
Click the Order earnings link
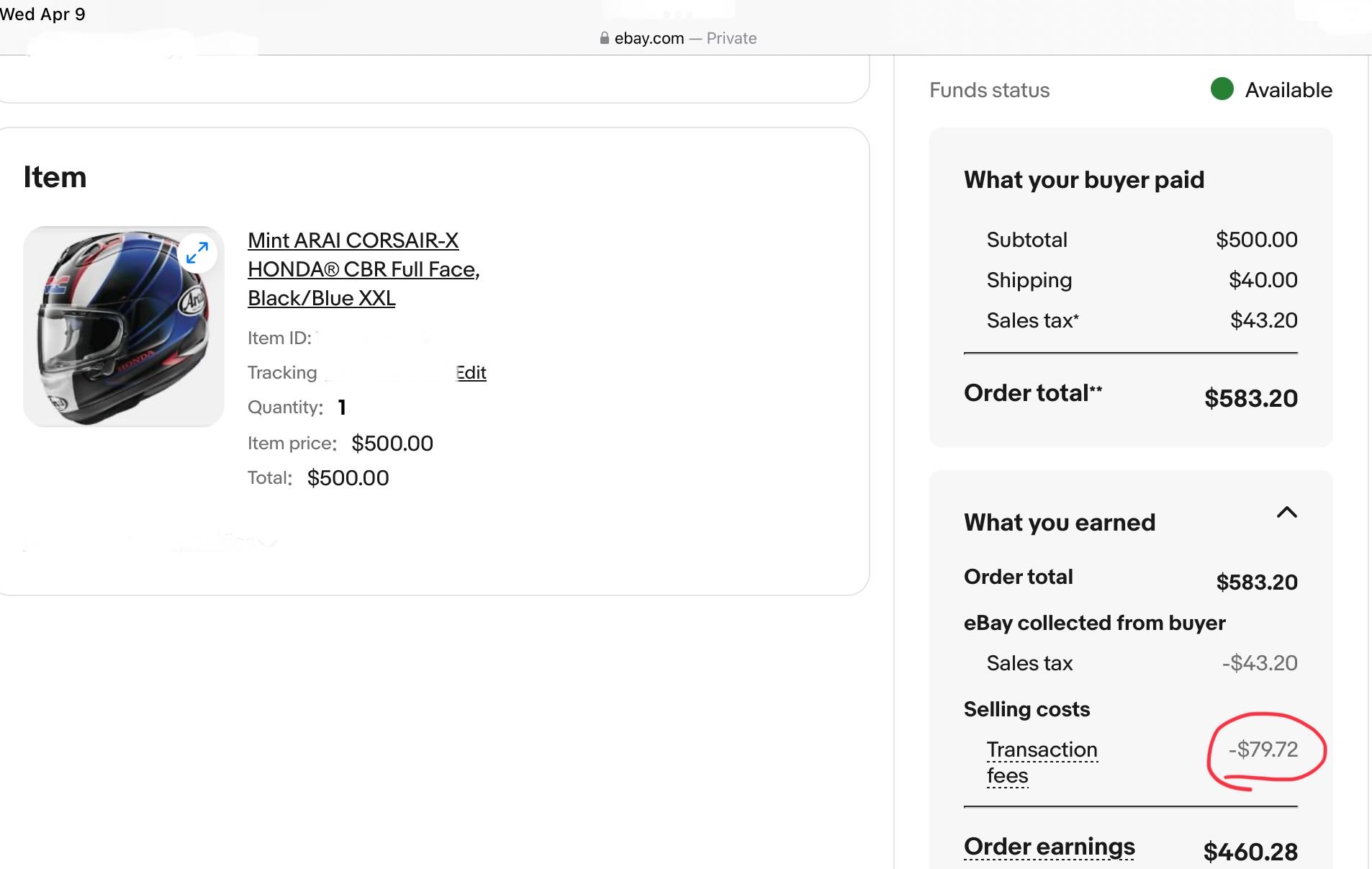1049,847
